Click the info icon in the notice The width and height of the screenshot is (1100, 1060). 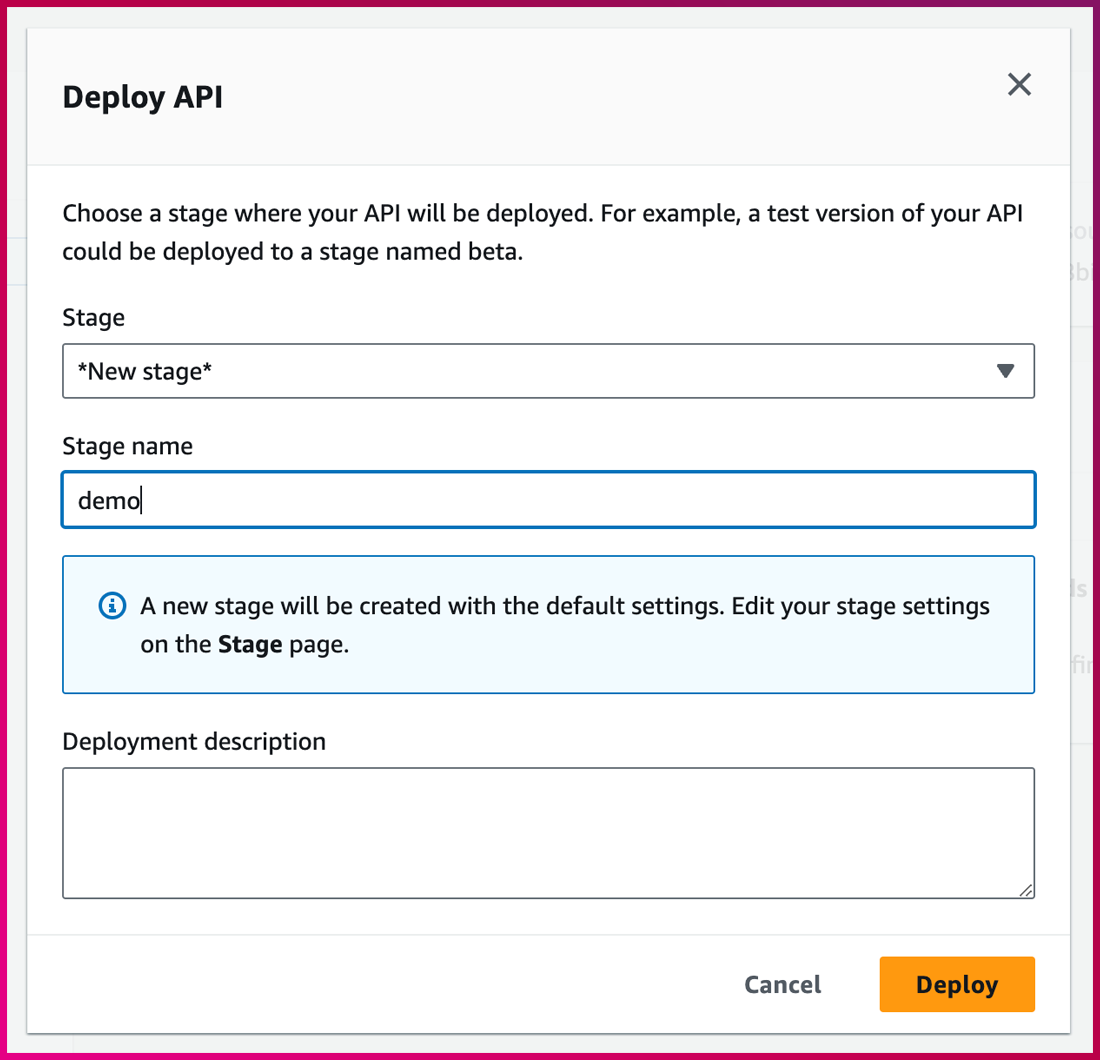click(113, 606)
